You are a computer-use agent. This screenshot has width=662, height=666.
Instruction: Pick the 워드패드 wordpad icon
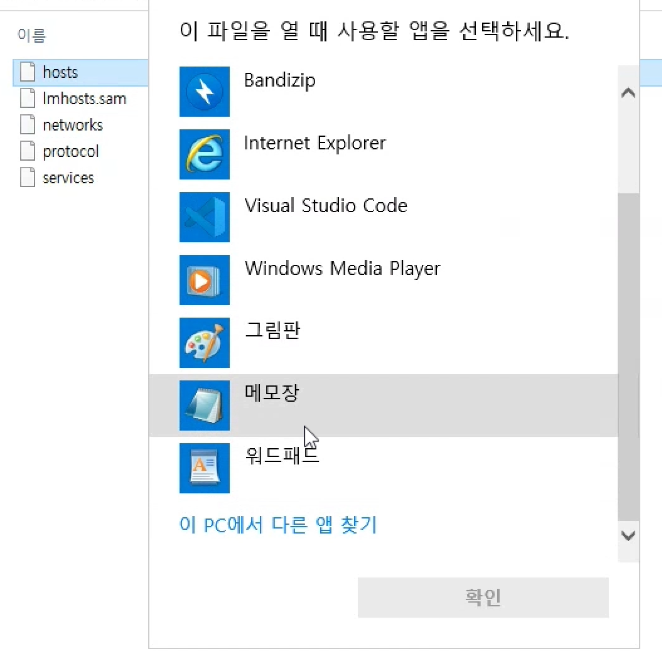[x=204, y=468]
